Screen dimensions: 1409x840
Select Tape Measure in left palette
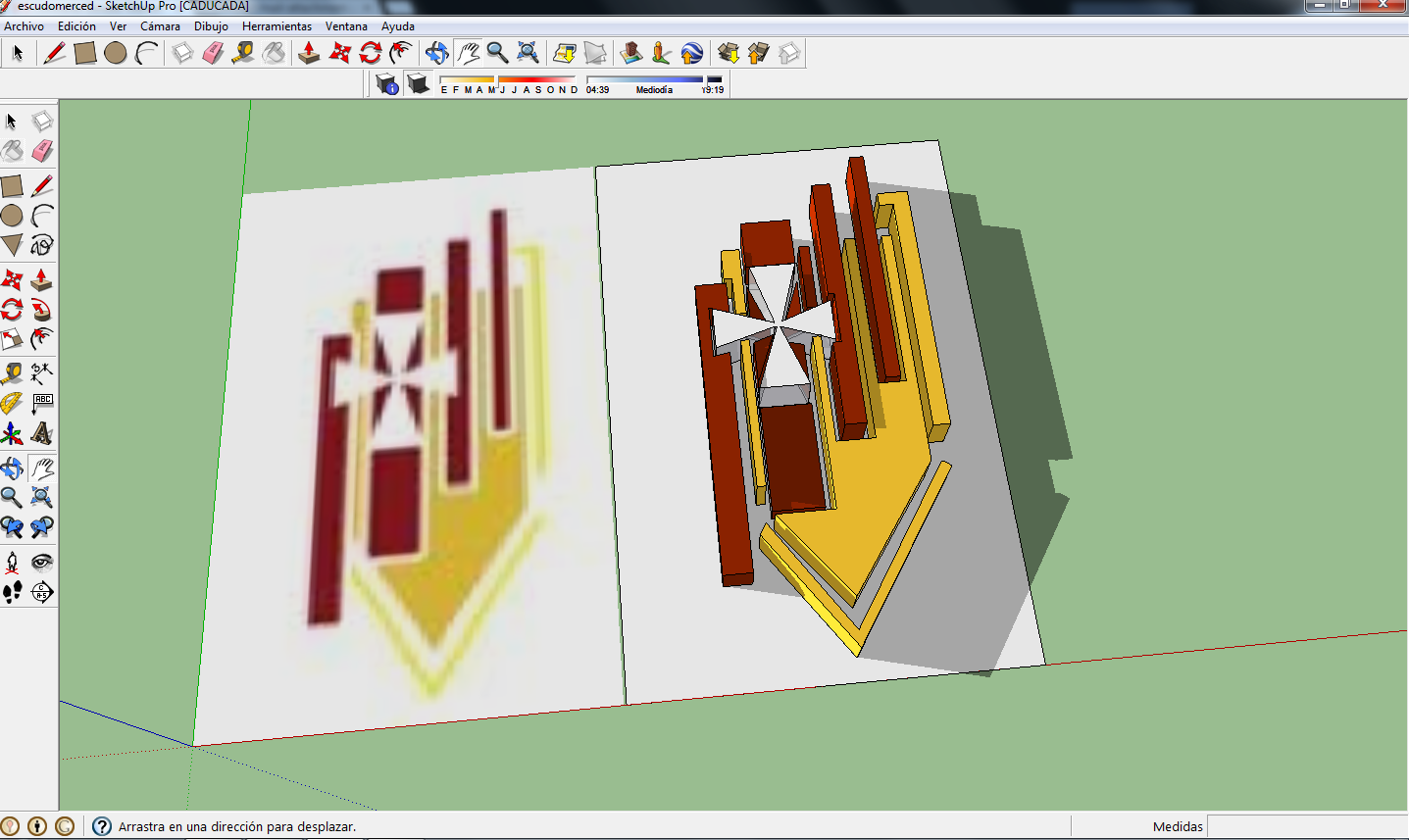tap(12, 373)
